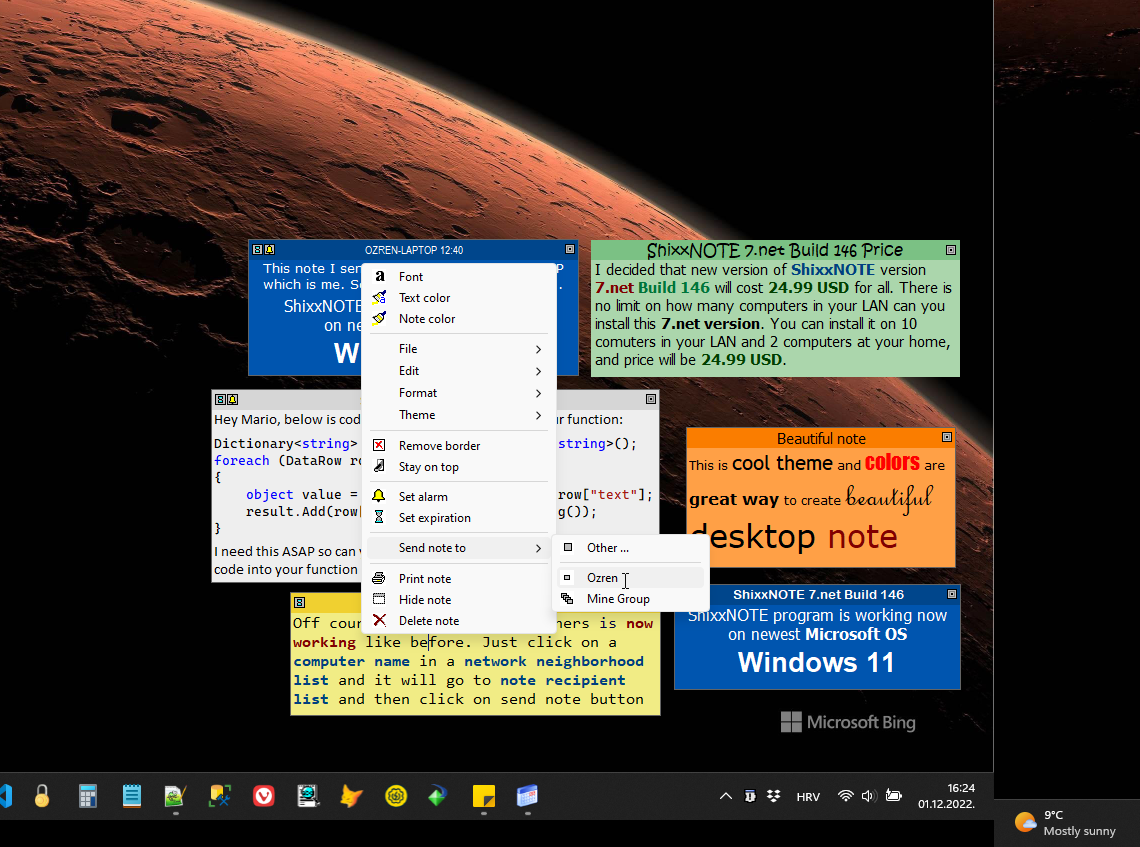
Task: Click the Windows 11 text in blue note
Action: [816, 662]
